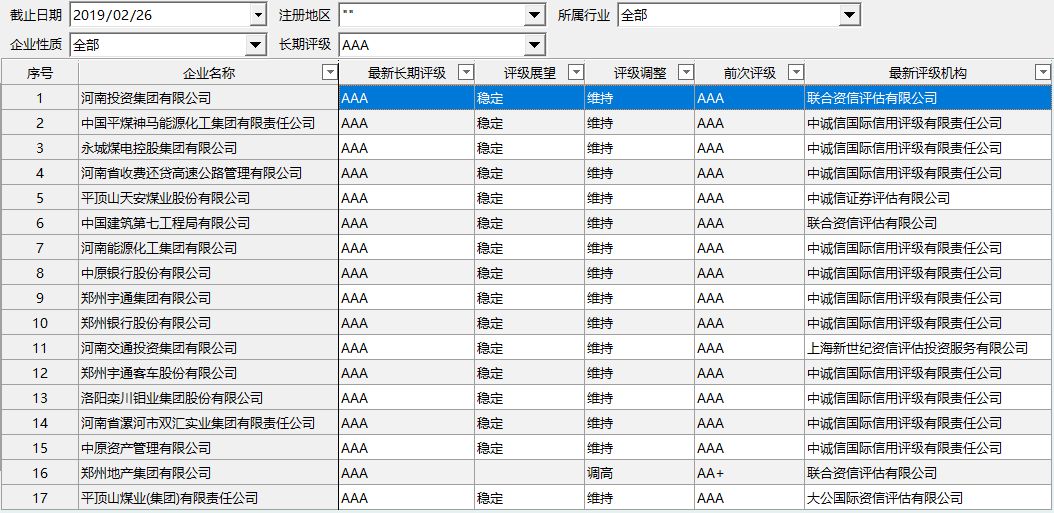The height and width of the screenshot is (513, 1054).
Task: Open the 长期评级 dropdown arrow
Action: pos(534,45)
